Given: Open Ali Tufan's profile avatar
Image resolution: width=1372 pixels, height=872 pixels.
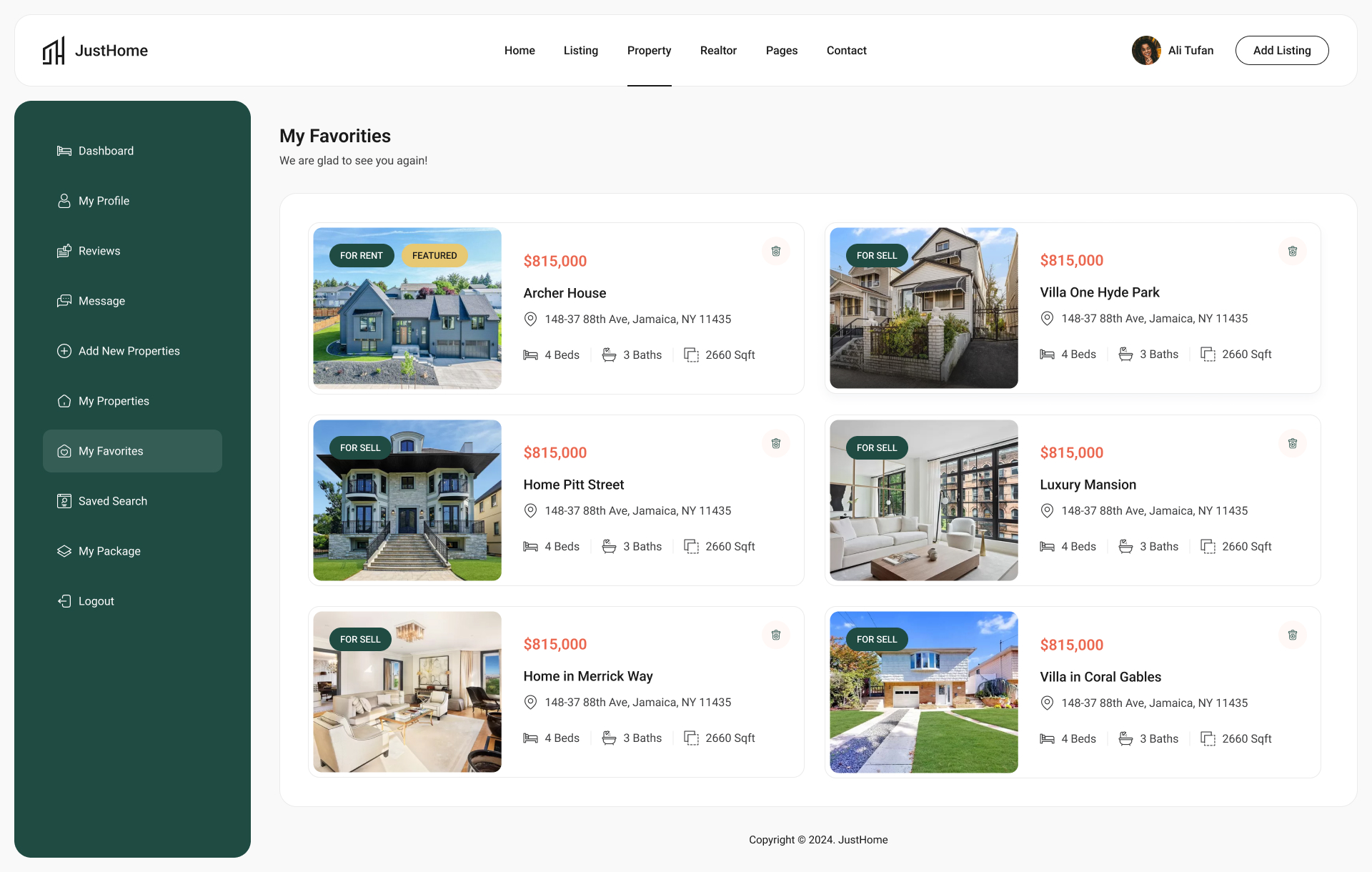Looking at the screenshot, I should tap(1146, 50).
